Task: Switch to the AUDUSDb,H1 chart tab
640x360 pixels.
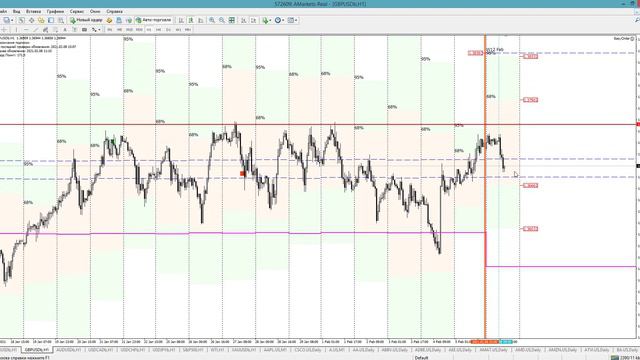Action: coord(68,350)
